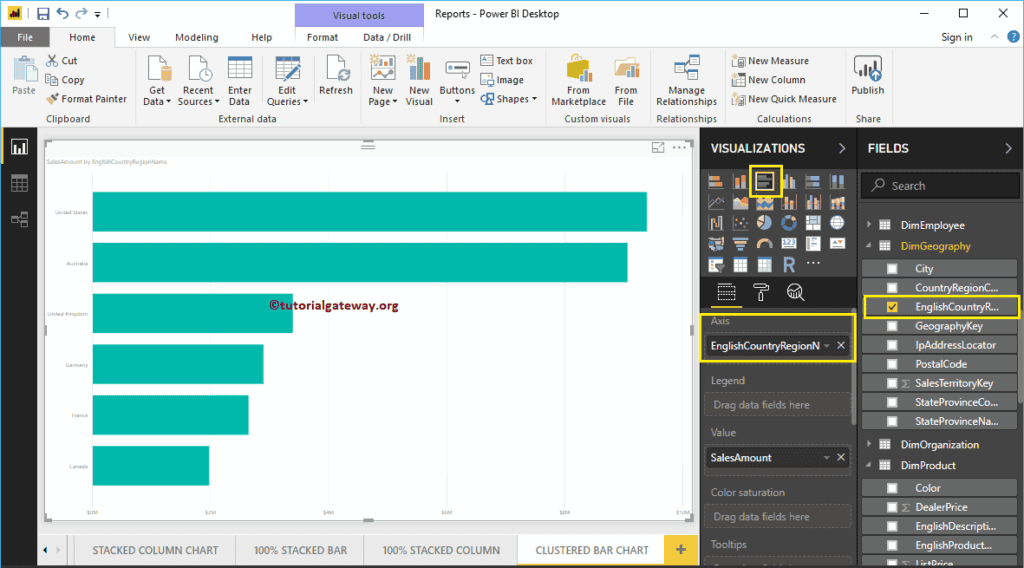Screen dimensions: 1024x568
Task: Choose the donut chart visualization
Action: (x=788, y=223)
